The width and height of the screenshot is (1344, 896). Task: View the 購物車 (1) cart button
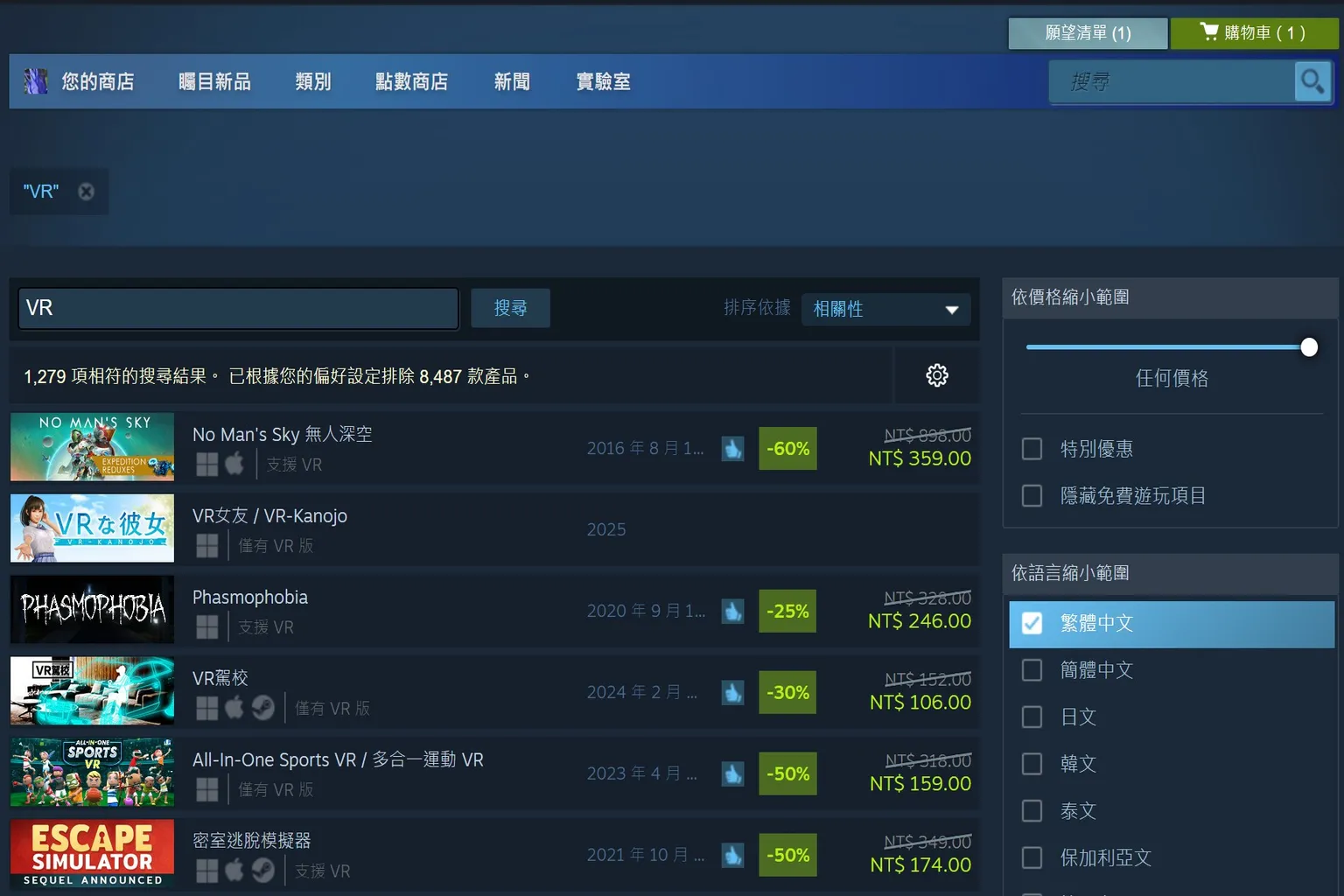click(1255, 33)
